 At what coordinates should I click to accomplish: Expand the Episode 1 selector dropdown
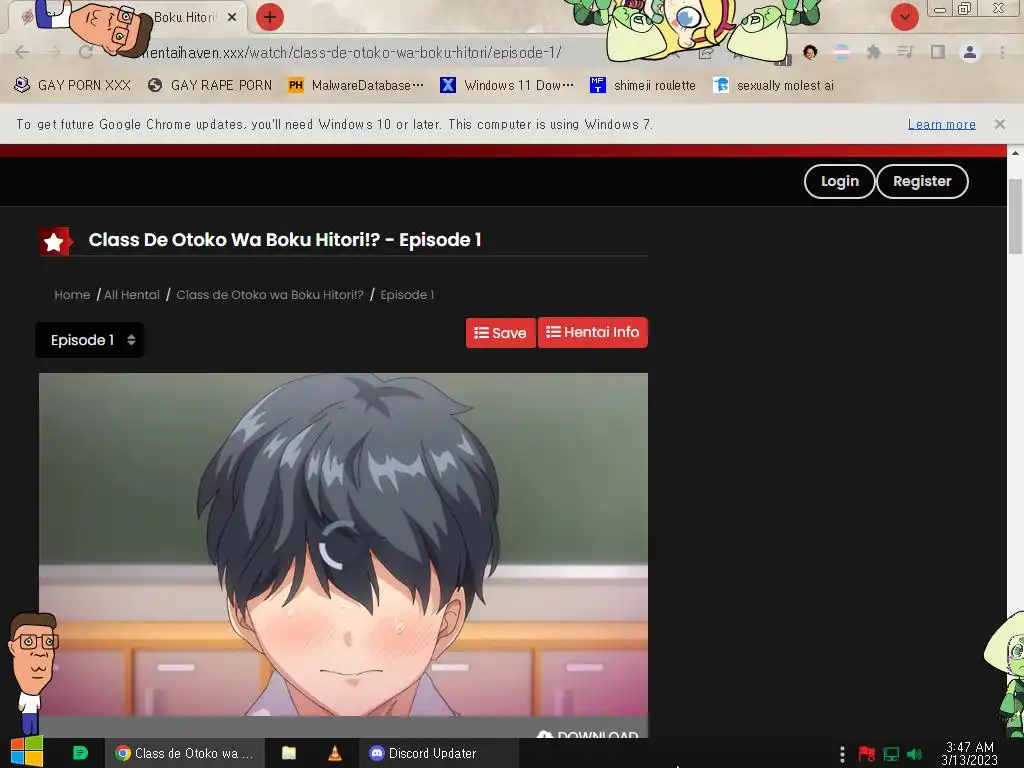pos(89,340)
